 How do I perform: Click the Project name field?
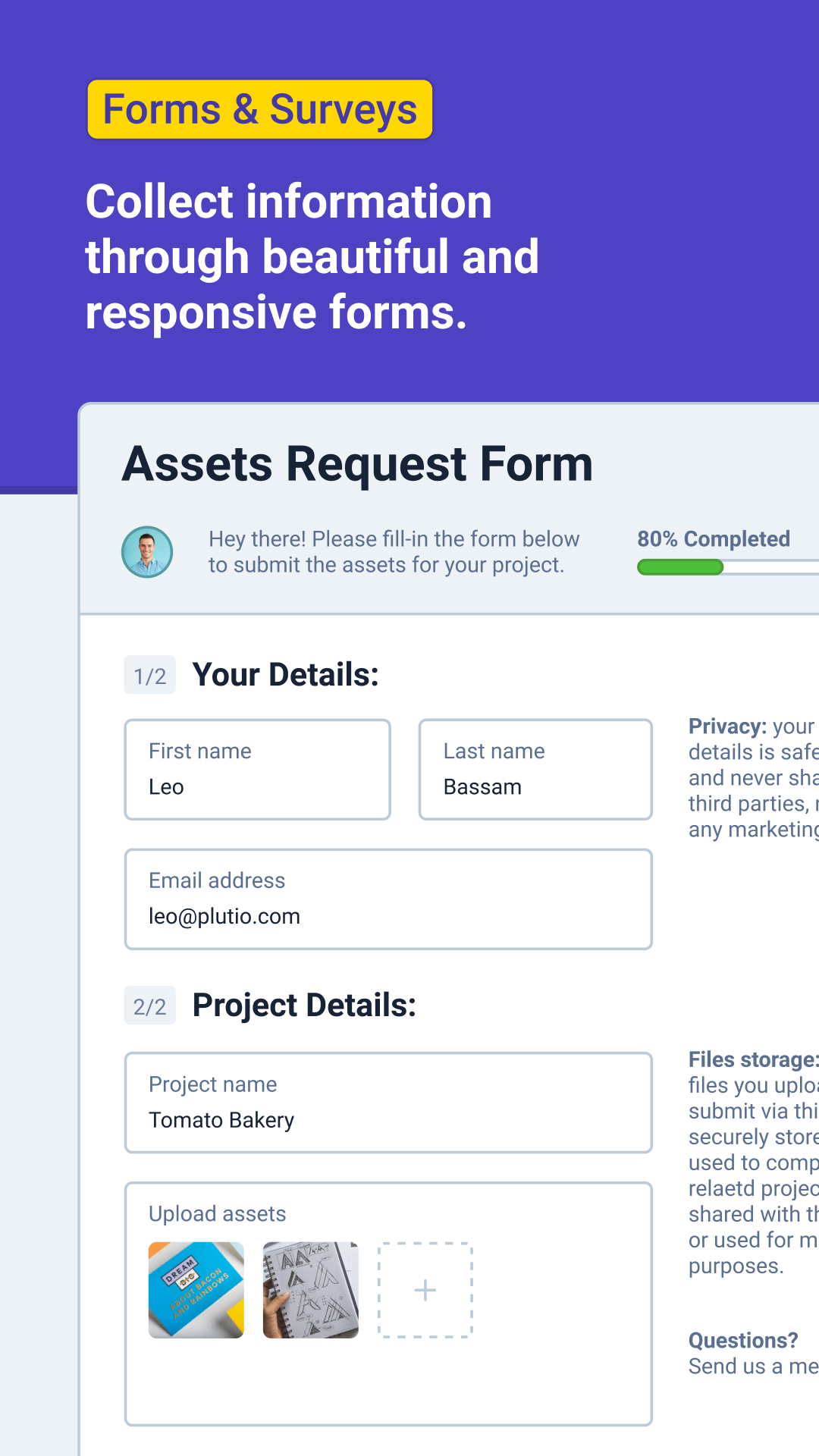click(x=388, y=1103)
